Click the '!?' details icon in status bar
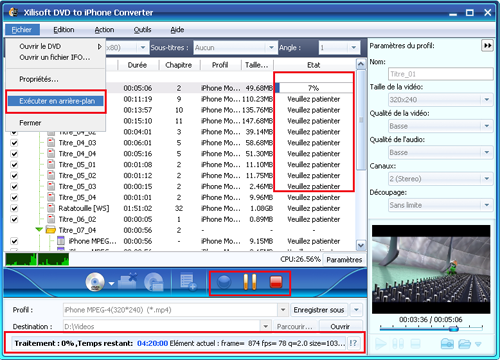Image resolution: width=500 pixels, height=360 pixels. pyautogui.click(x=353, y=343)
